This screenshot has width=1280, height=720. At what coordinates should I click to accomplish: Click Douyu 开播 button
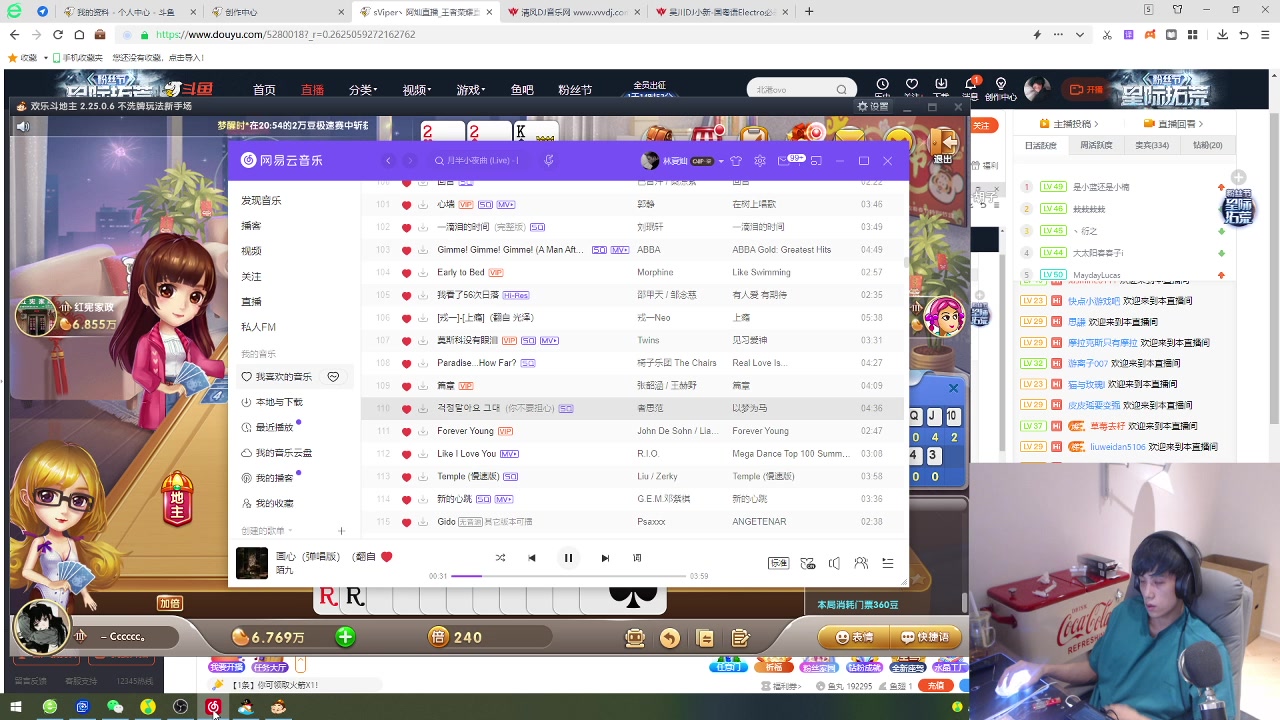coord(1087,89)
